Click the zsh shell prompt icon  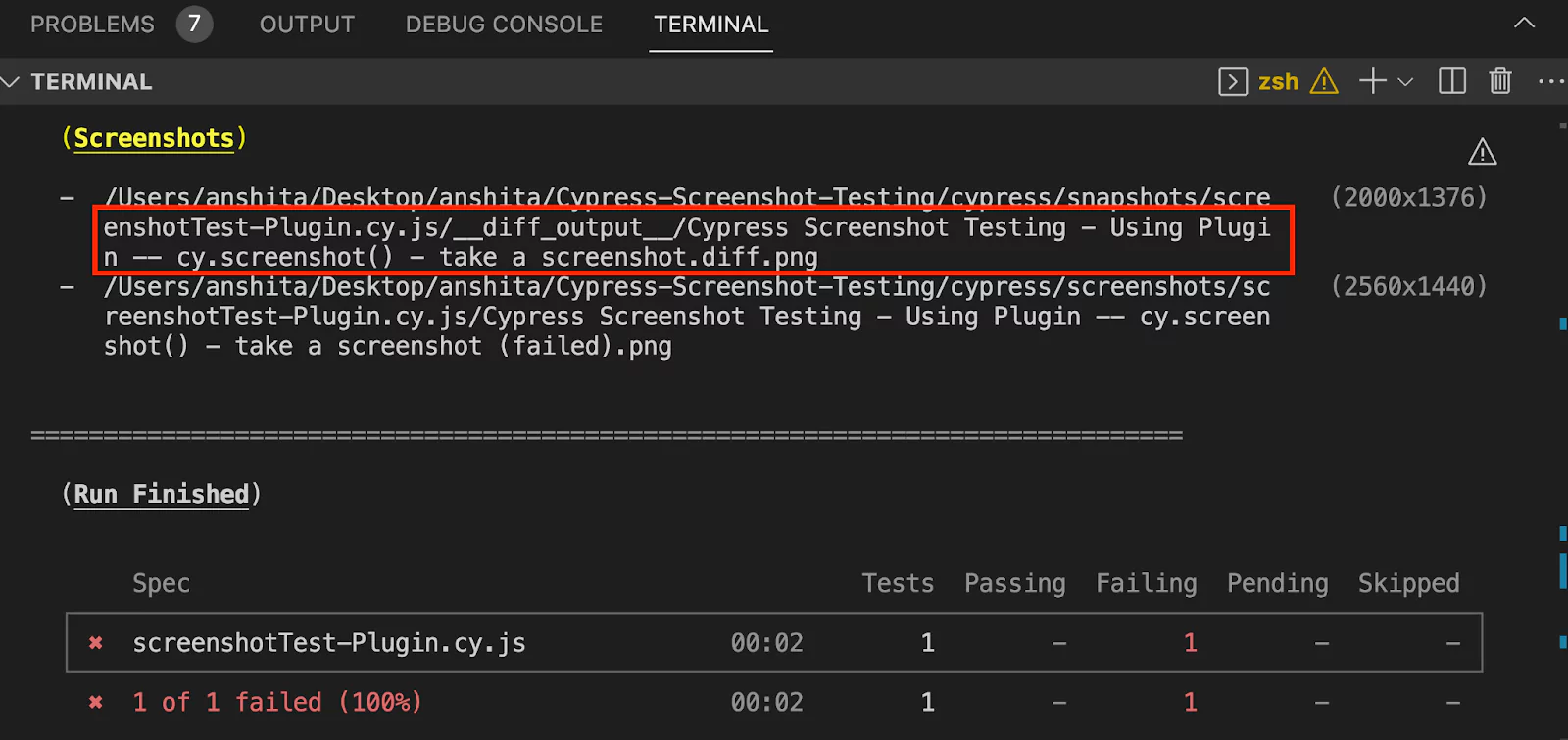click(x=1232, y=81)
